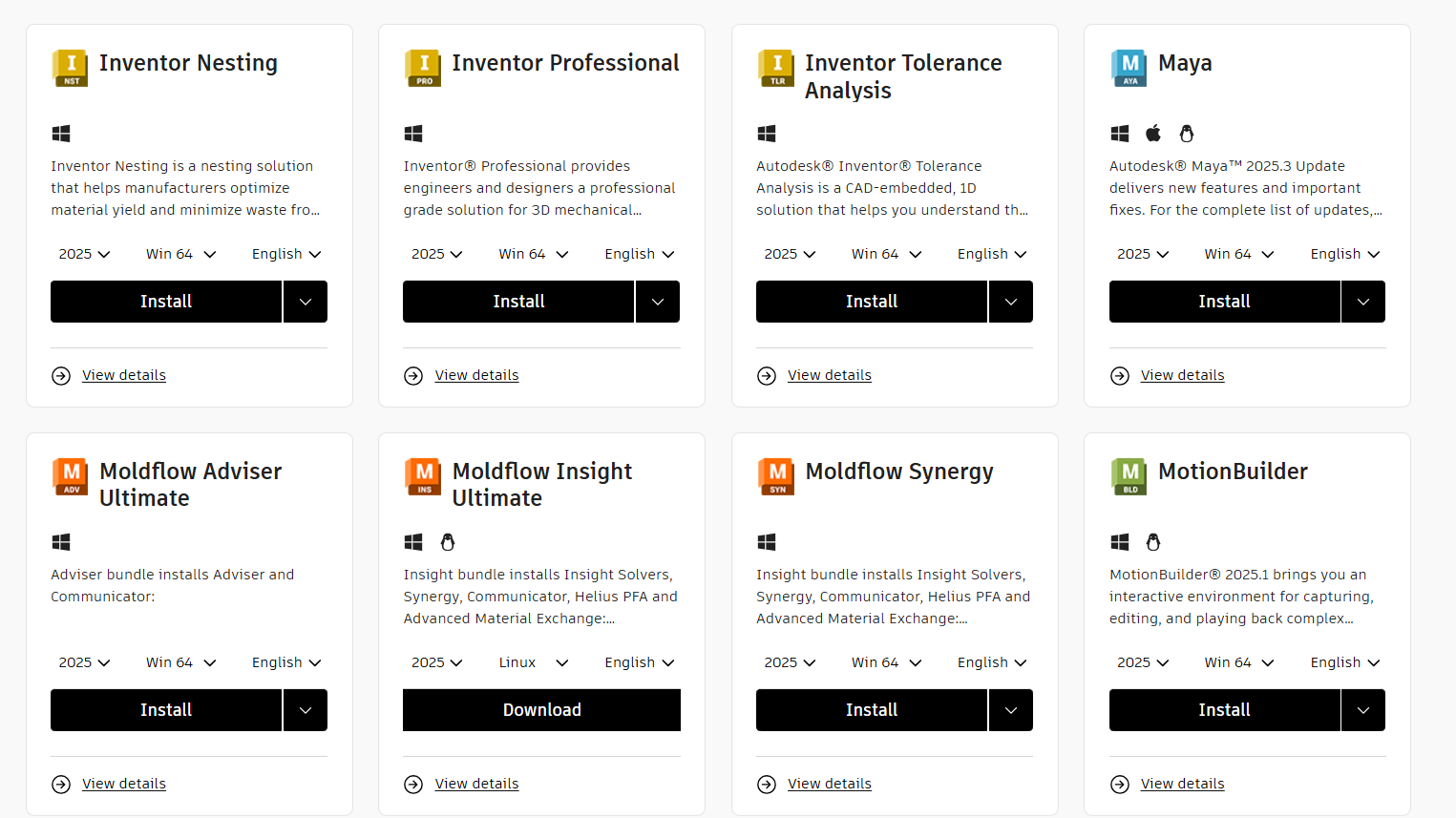The image size is (1456, 818).
Task: Change the English language dropdown for Maya
Action: coord(1345,254)
